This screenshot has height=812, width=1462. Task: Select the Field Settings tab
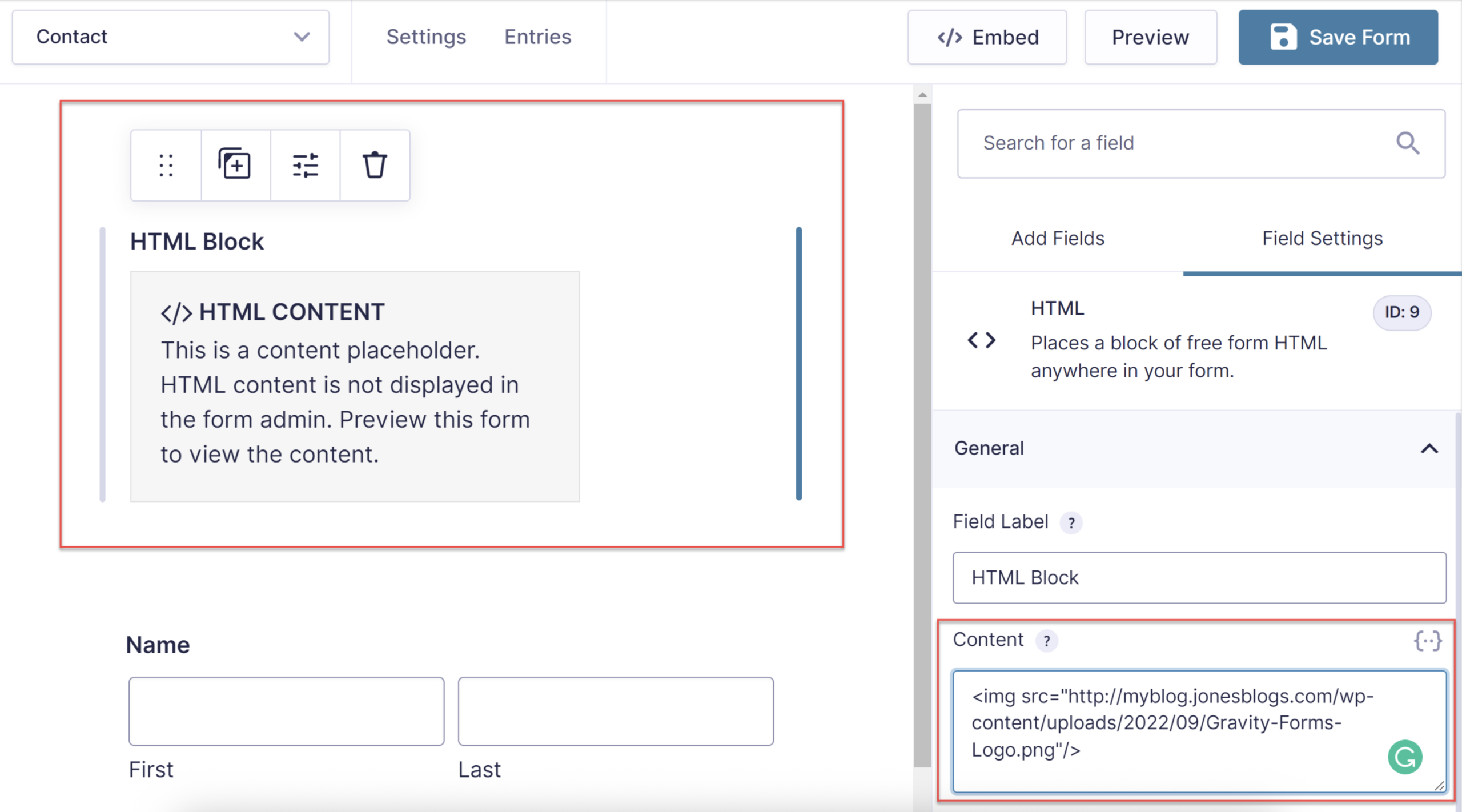(x=1322, y=238)
